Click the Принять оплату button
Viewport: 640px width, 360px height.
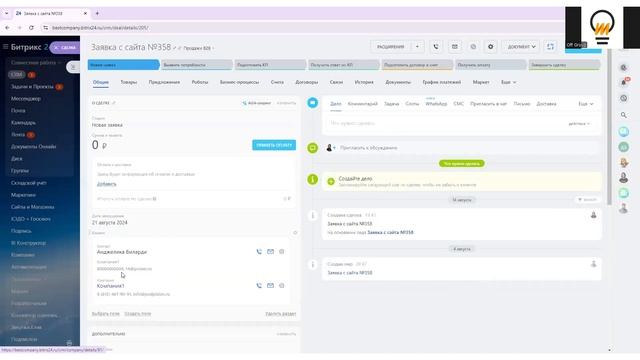pos(274,145)
